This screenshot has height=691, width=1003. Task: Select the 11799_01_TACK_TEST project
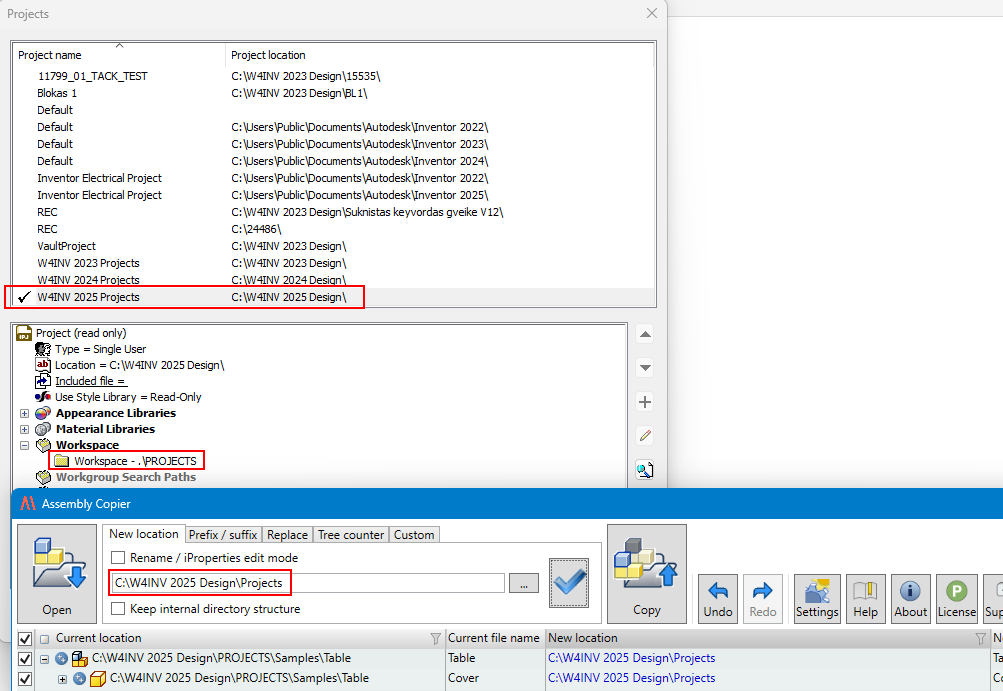tap(333, 76)
